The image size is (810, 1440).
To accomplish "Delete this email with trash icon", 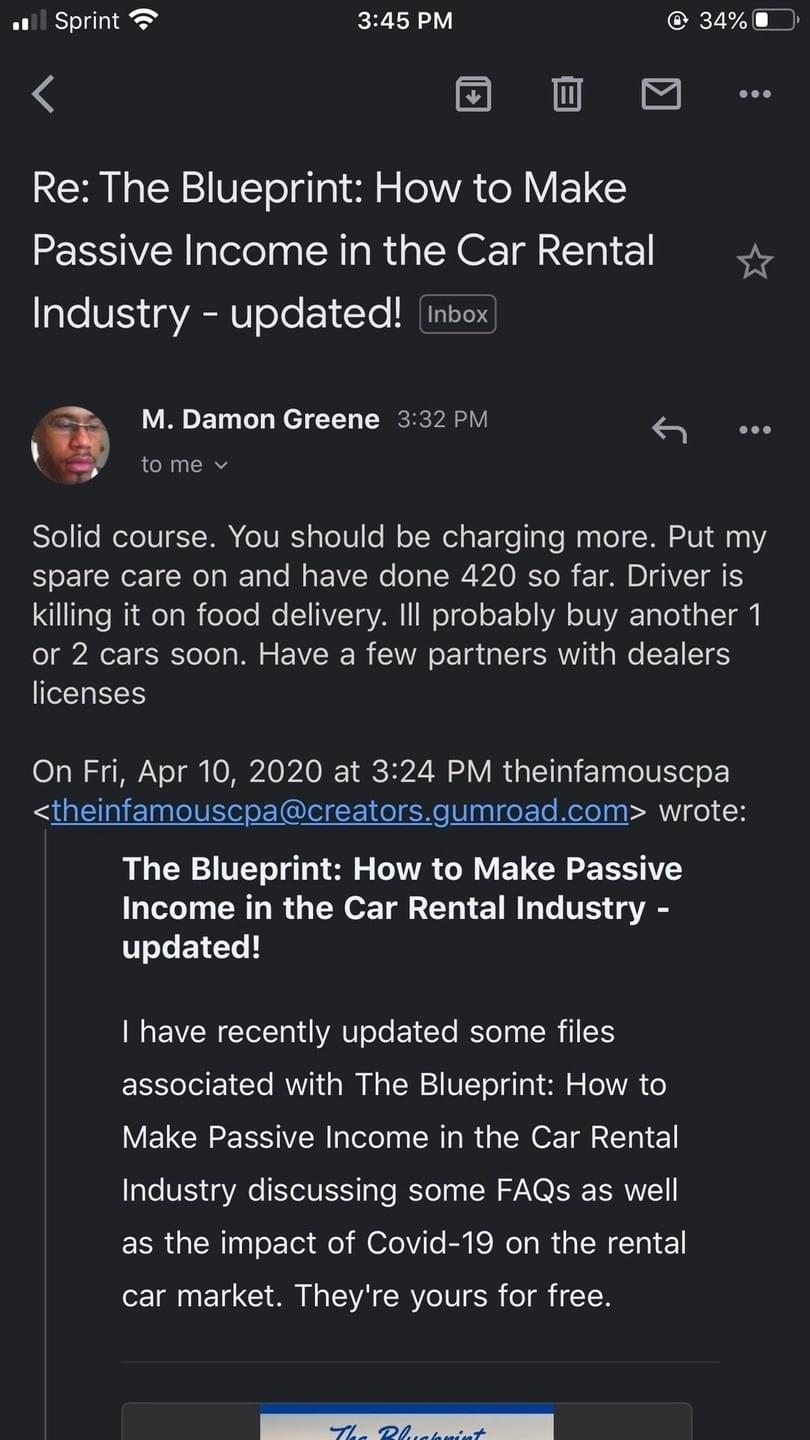I will pos(567,94).
